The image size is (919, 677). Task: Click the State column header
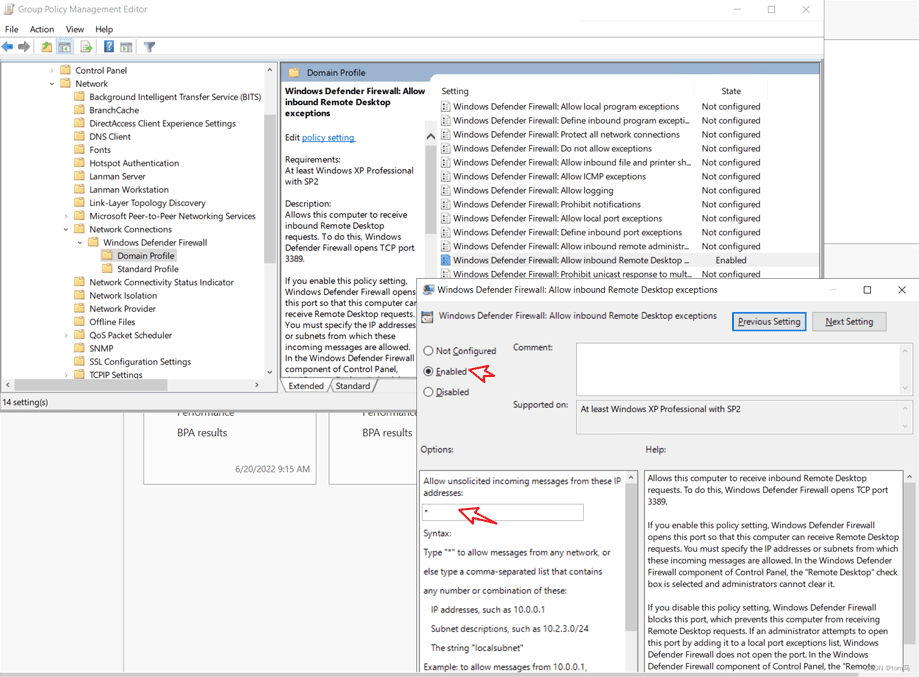(731, 91)
